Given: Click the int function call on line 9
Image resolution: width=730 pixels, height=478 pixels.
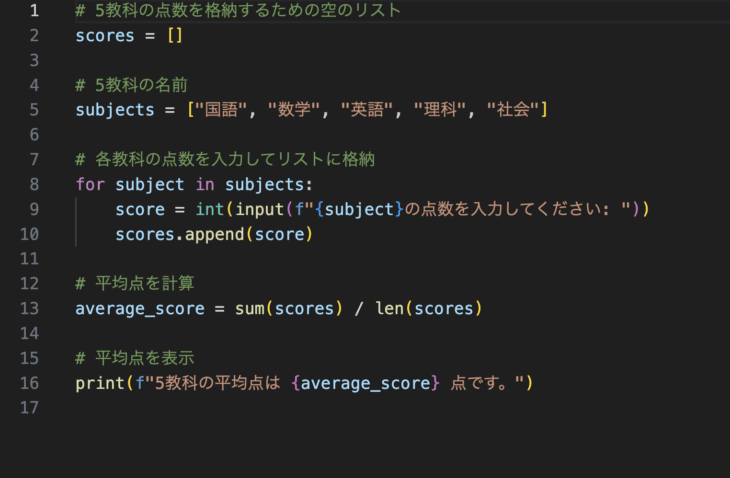Looking at the screenshot, I should point(210,209).
